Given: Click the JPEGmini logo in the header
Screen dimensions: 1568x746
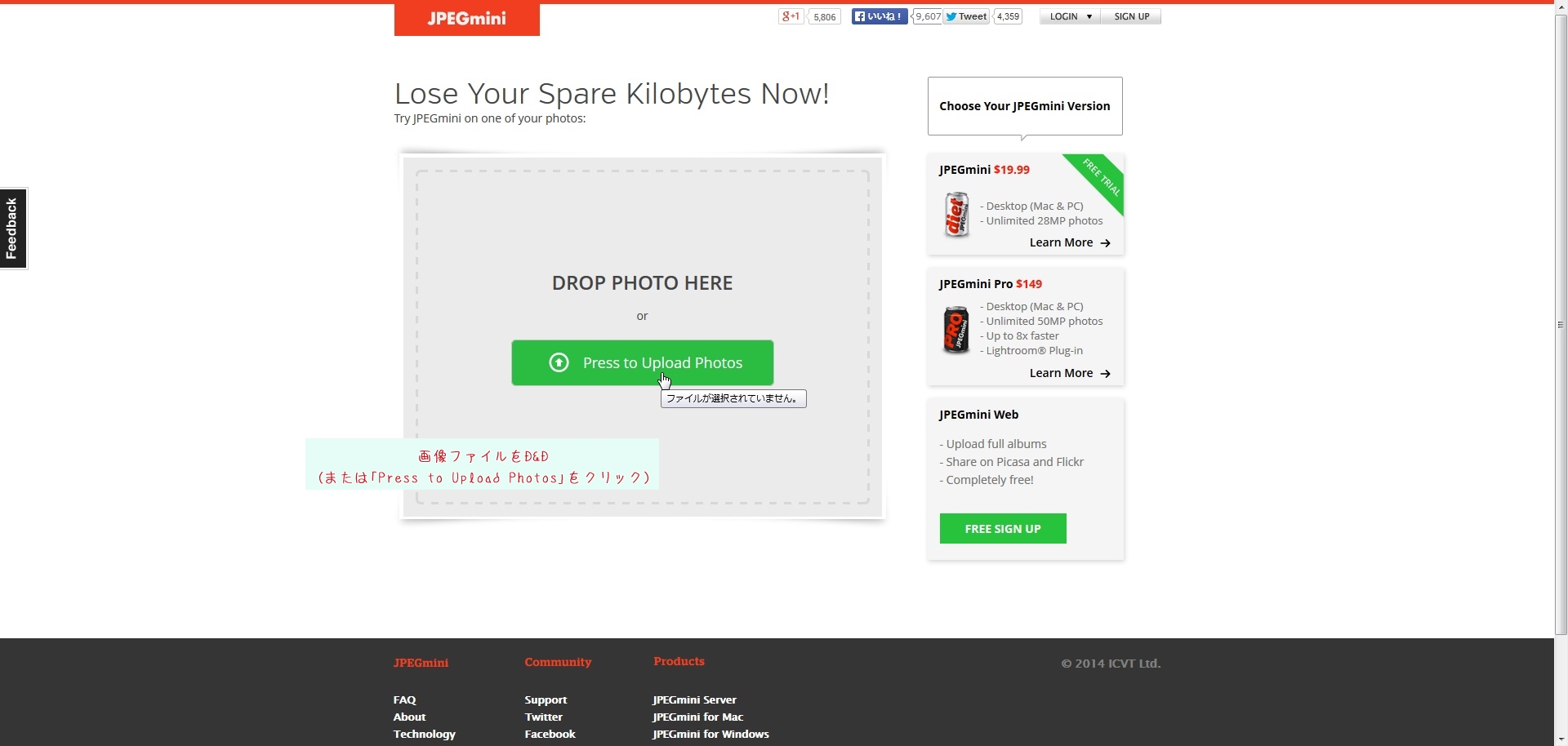Looking at the screenshot, I should coord(466,19).
